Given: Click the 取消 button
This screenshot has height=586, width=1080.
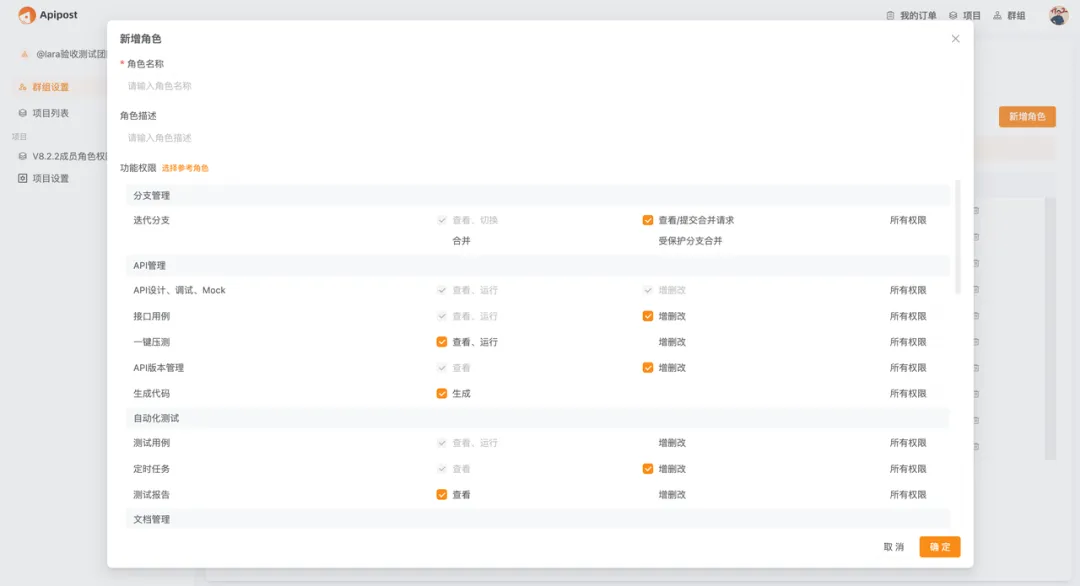Looking at the screenshot, I should coord(893,547).
